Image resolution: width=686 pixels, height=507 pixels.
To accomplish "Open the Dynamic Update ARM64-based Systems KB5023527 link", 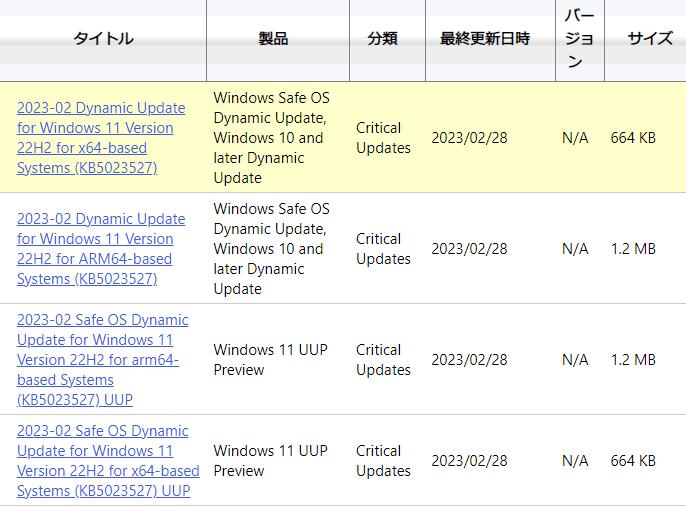I will (101, 249).
